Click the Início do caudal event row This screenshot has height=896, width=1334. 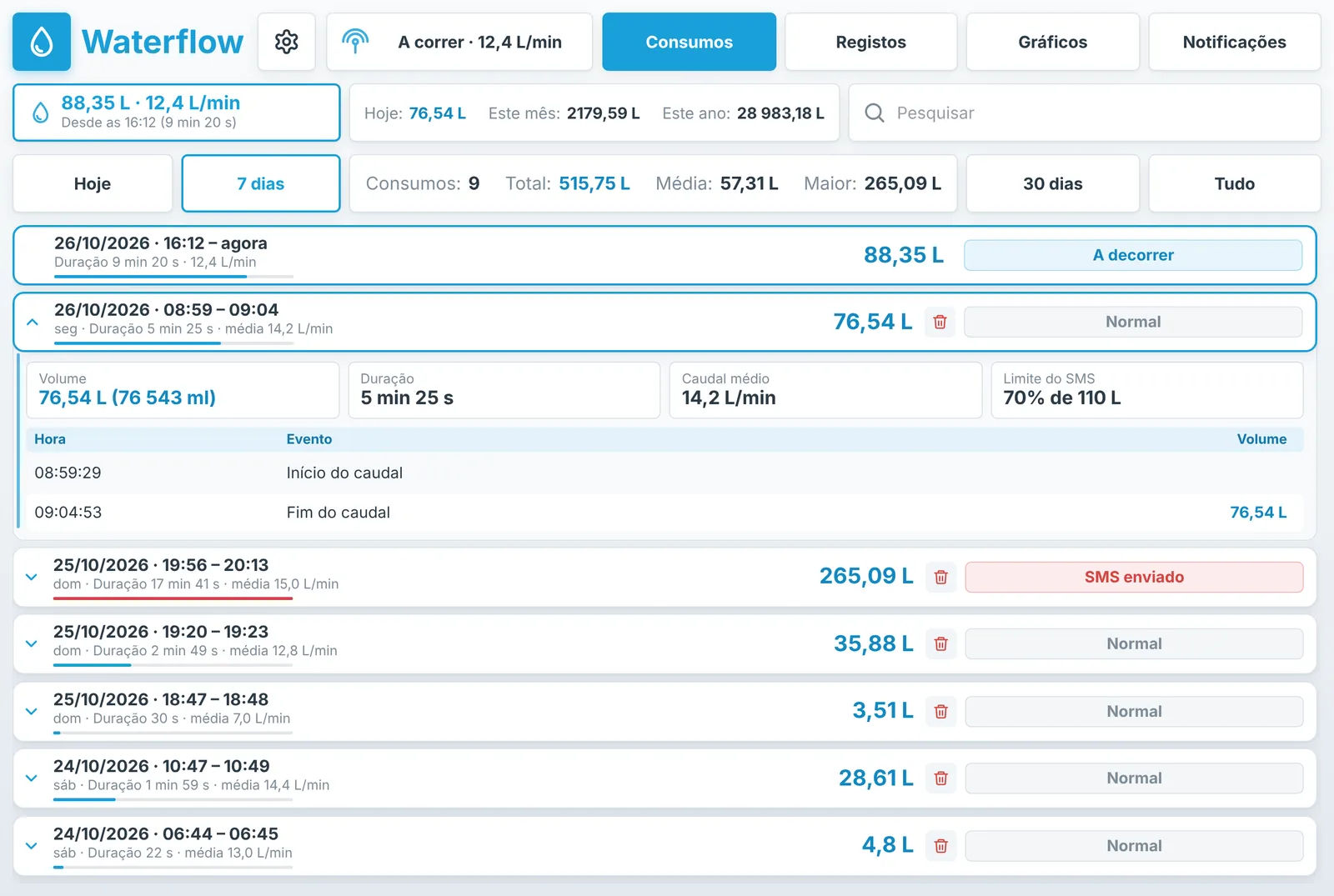[664, 473]
